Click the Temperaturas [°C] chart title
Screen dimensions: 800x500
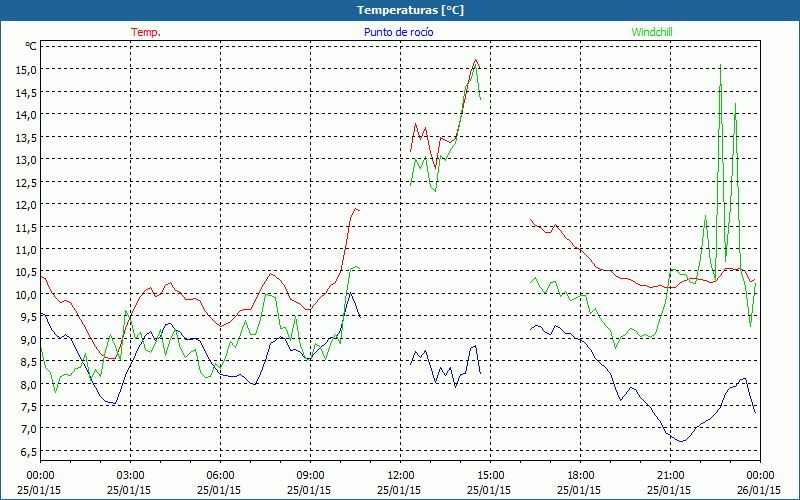[410, 10]
